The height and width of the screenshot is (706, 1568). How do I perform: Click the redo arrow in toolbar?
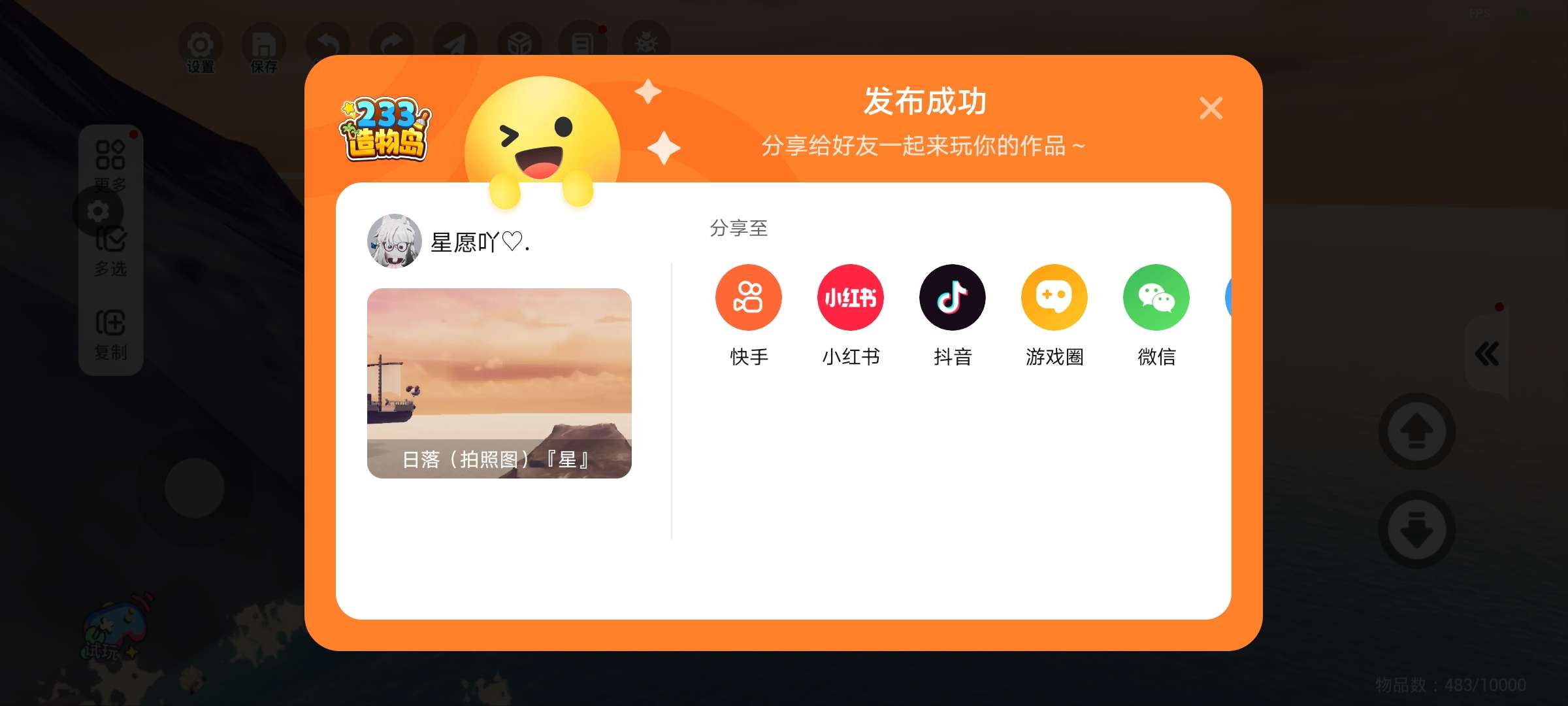click(x=391, y=44)
